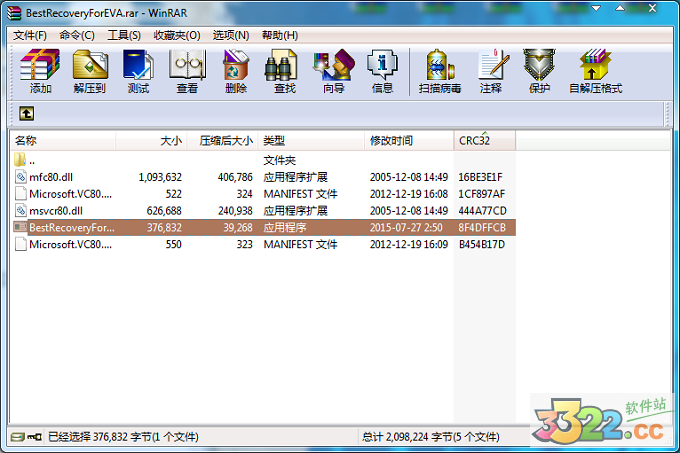
Task: Click CRC value 16BE3E1F
Action: 480,177
